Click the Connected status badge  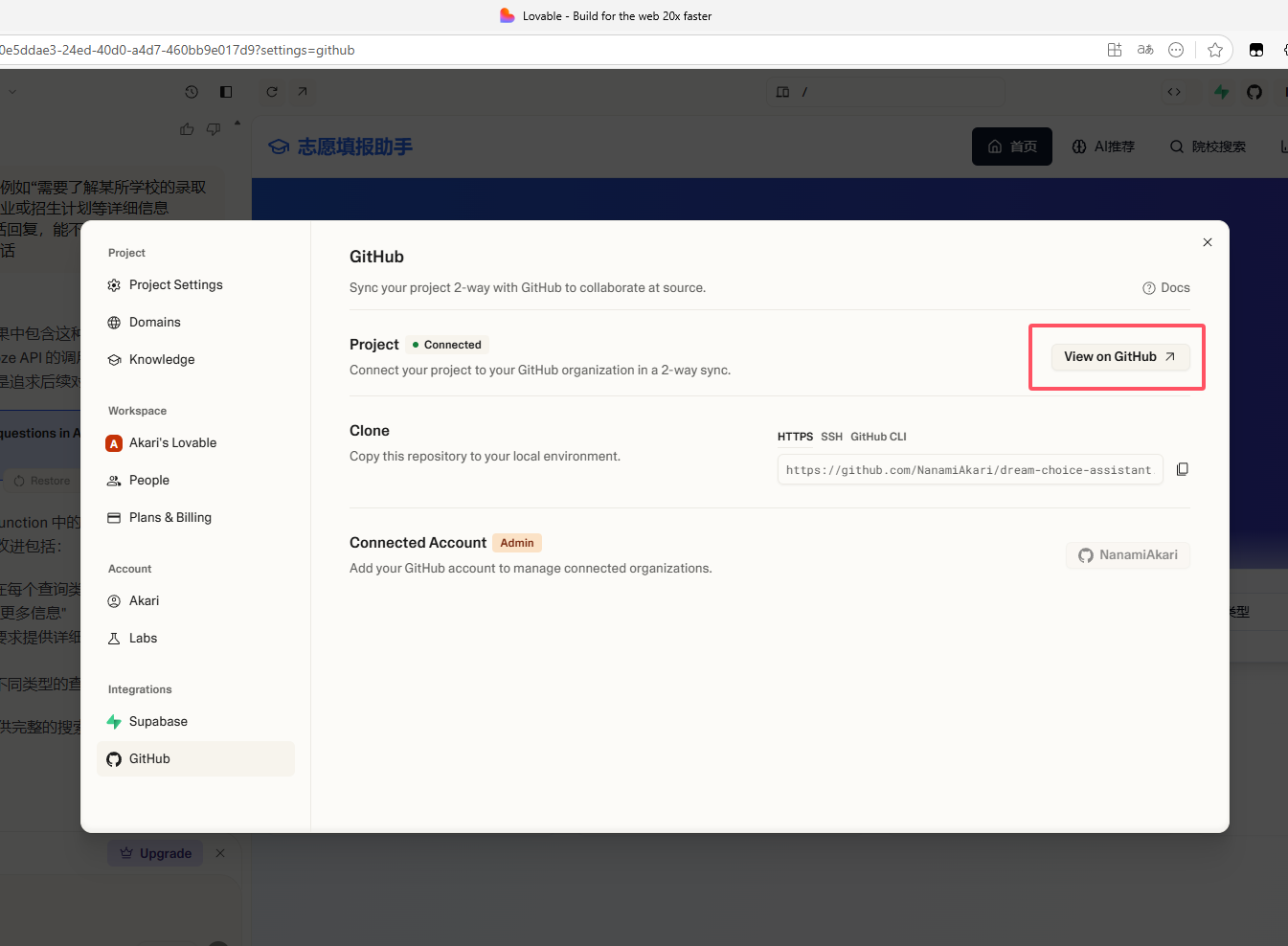(x=447, y=345)
